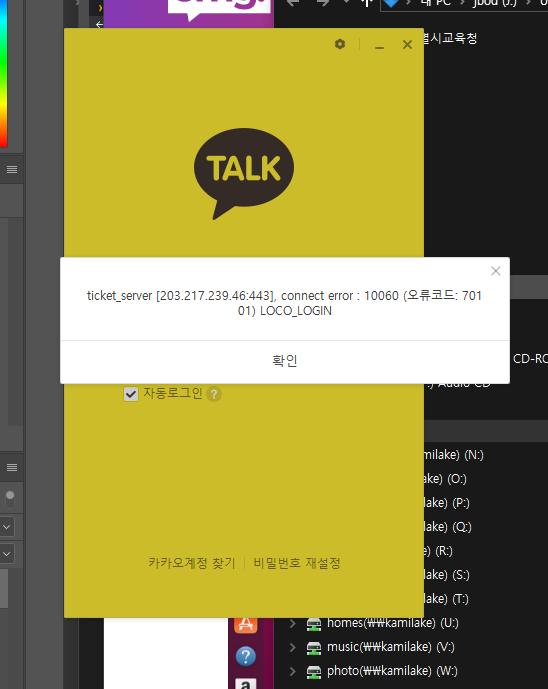Flip the small vertical toggle in the left panel
The image size is (548, 689).
pos(10,500)
